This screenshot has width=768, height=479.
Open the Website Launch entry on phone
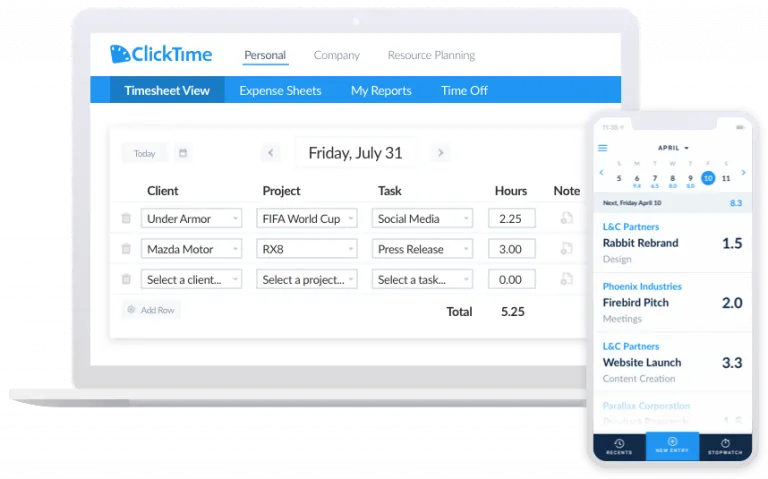(x=672, y=362)
